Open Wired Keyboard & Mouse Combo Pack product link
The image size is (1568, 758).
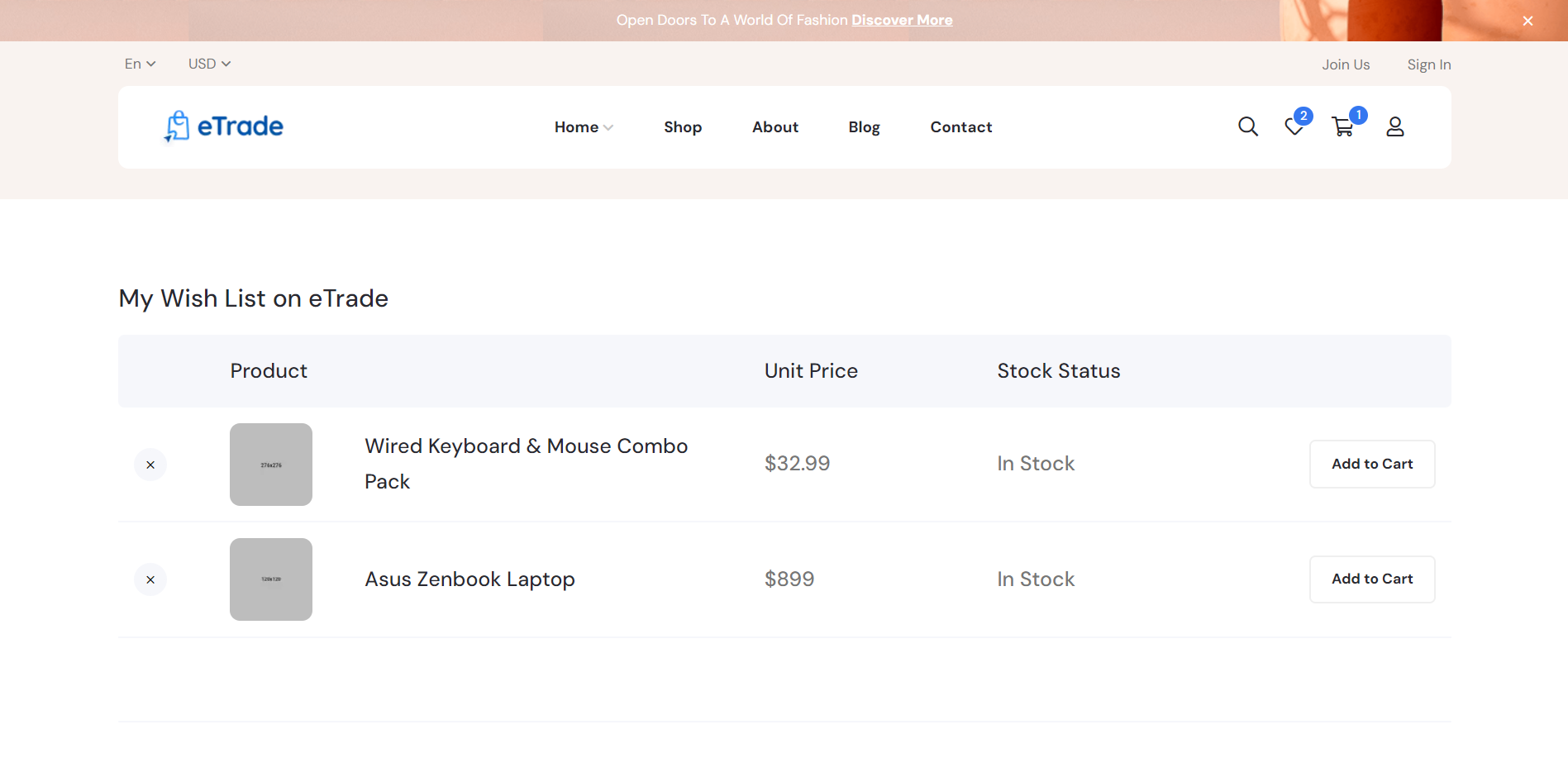coord(527,464)
